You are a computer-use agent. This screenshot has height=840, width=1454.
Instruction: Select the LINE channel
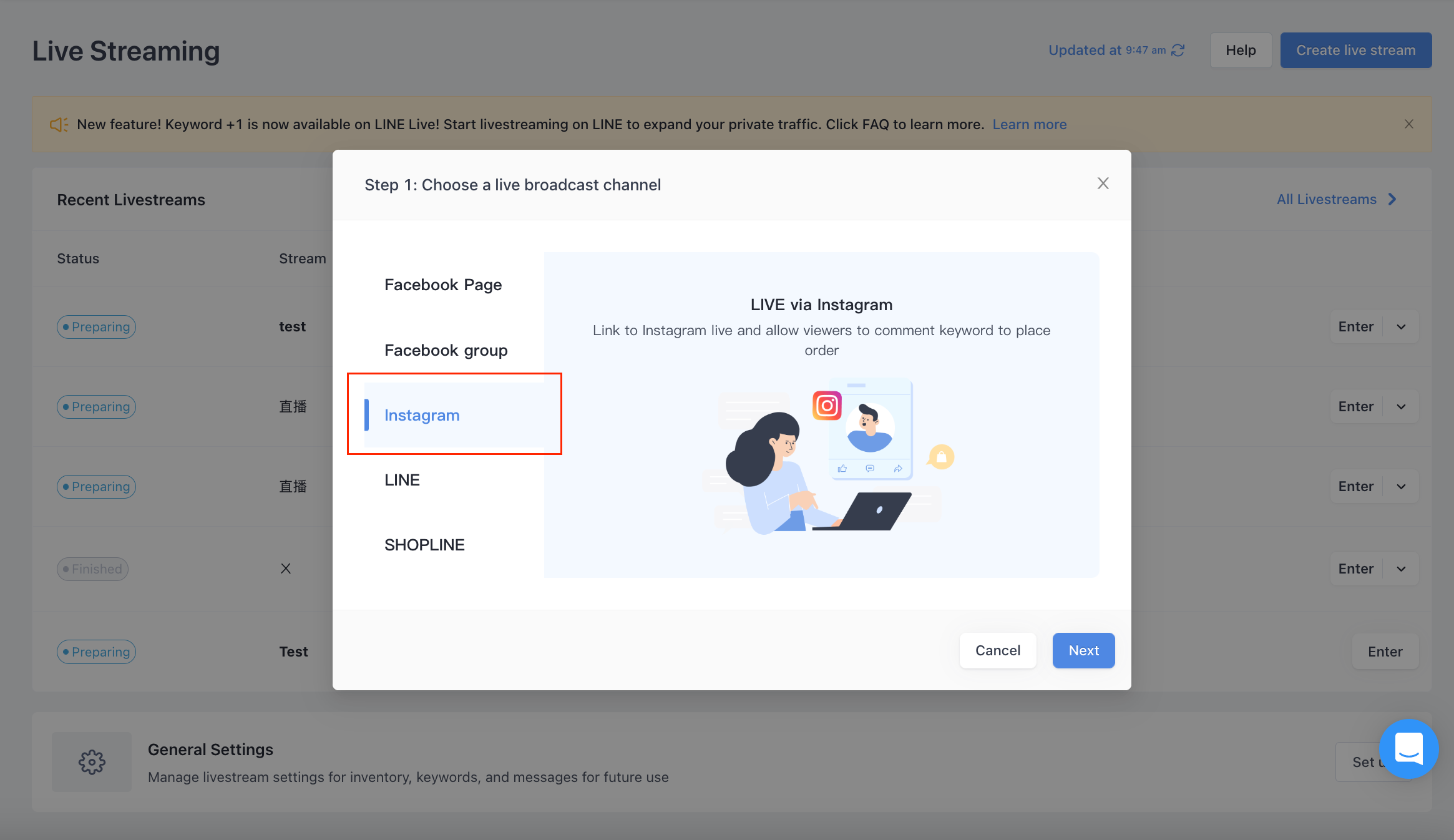[x=454, y=480]
